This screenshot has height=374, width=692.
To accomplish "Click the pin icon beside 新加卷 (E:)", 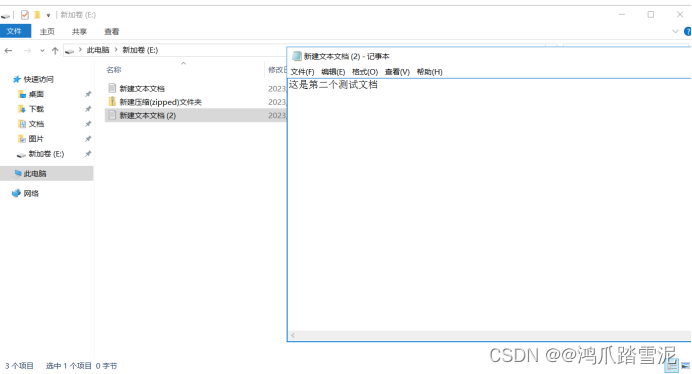I will coord(88,154).
